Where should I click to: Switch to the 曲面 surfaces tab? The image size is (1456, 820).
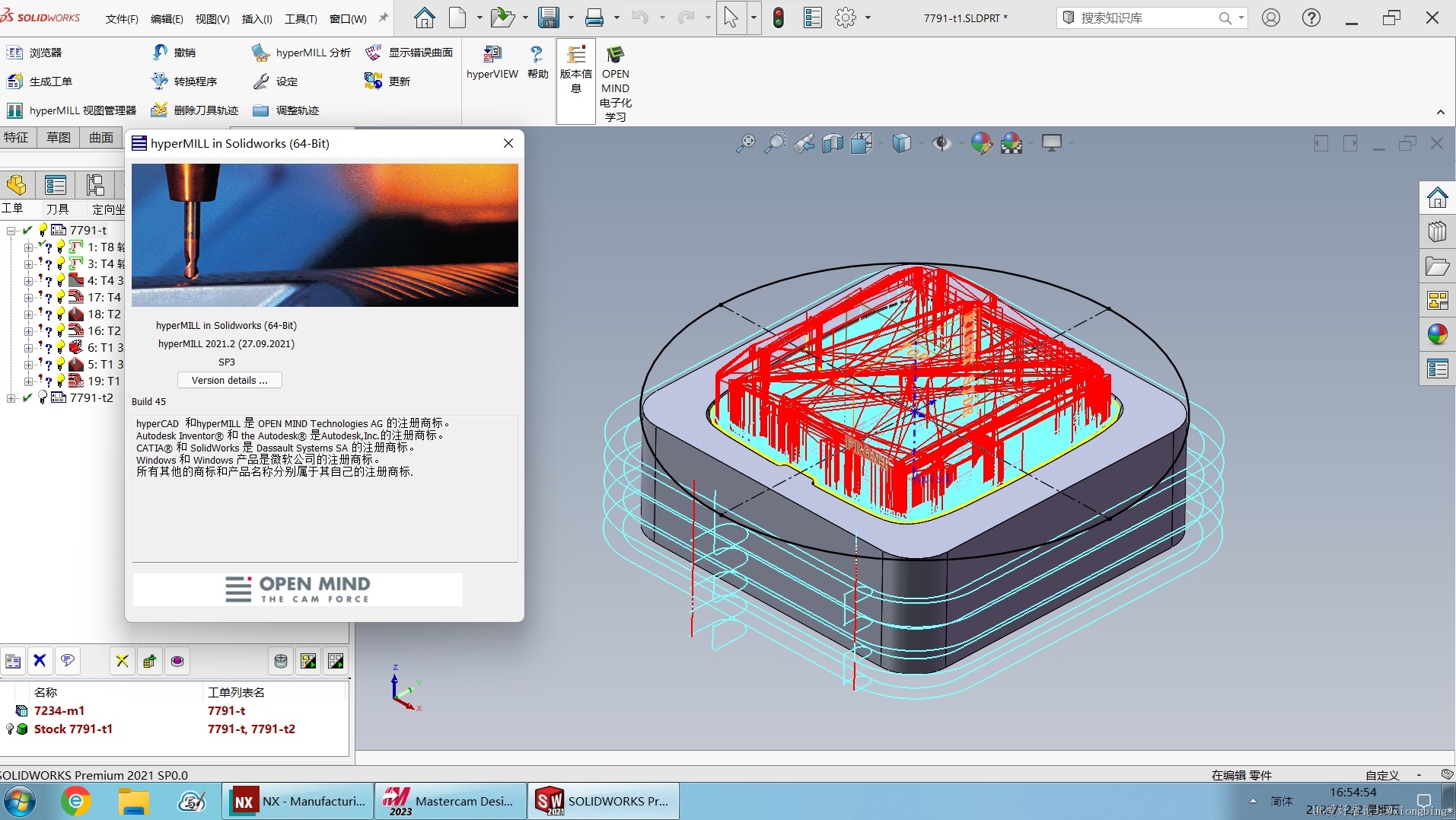point(101,137)
